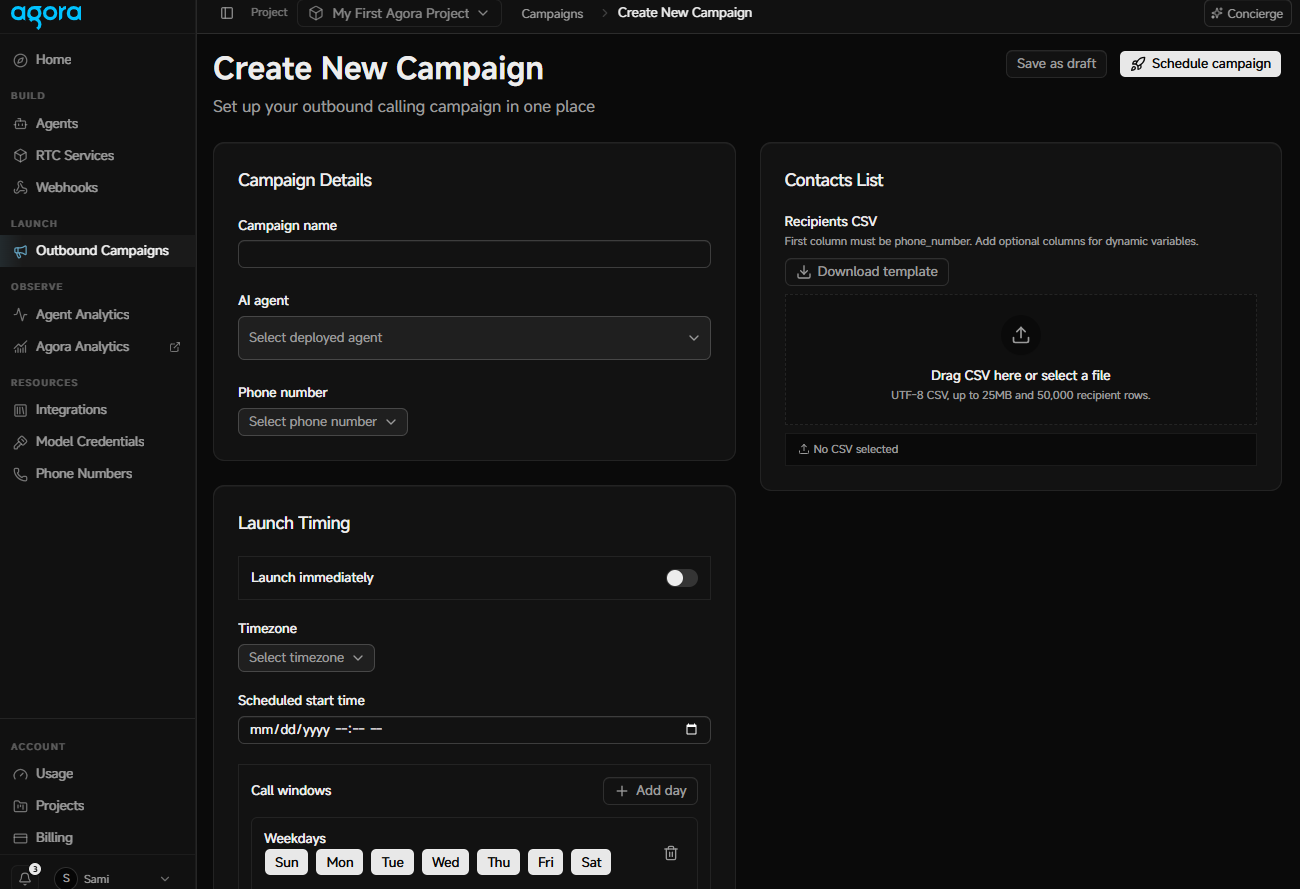
Task: Click the Drag CSV here drop zone
Action: 1021,360
